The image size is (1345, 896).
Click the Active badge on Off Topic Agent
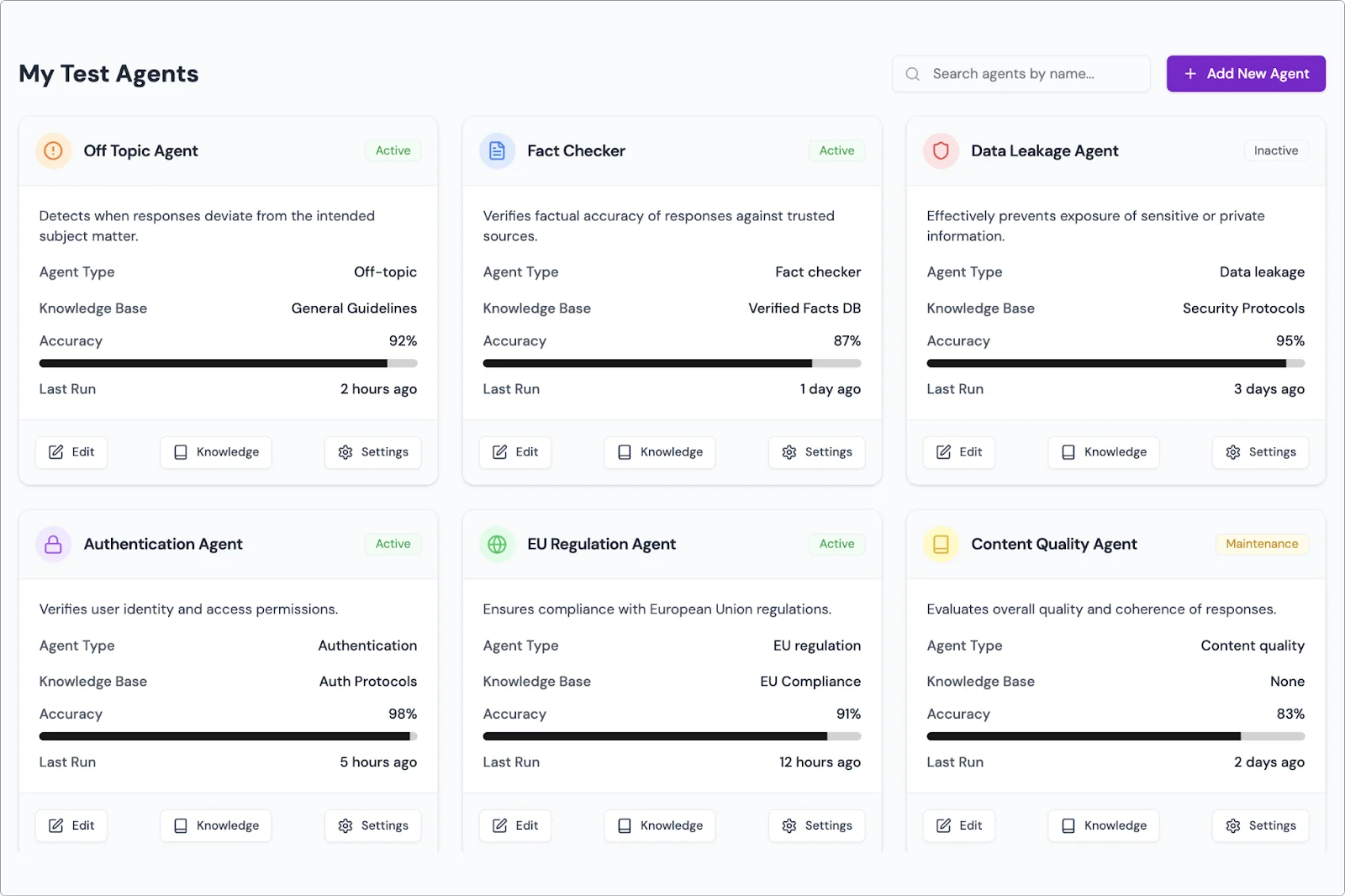[393, 151]
